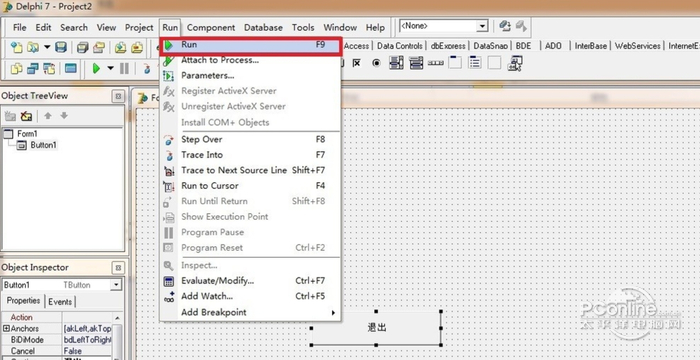Select the ComboBox component in the palette
This screenshot has height=360, width=700.
pos(416,63)
